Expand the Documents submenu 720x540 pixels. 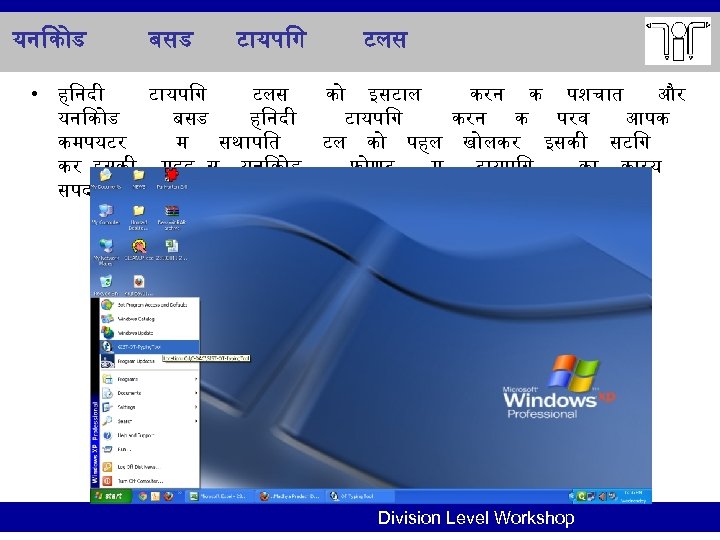(x=150, y=393)
